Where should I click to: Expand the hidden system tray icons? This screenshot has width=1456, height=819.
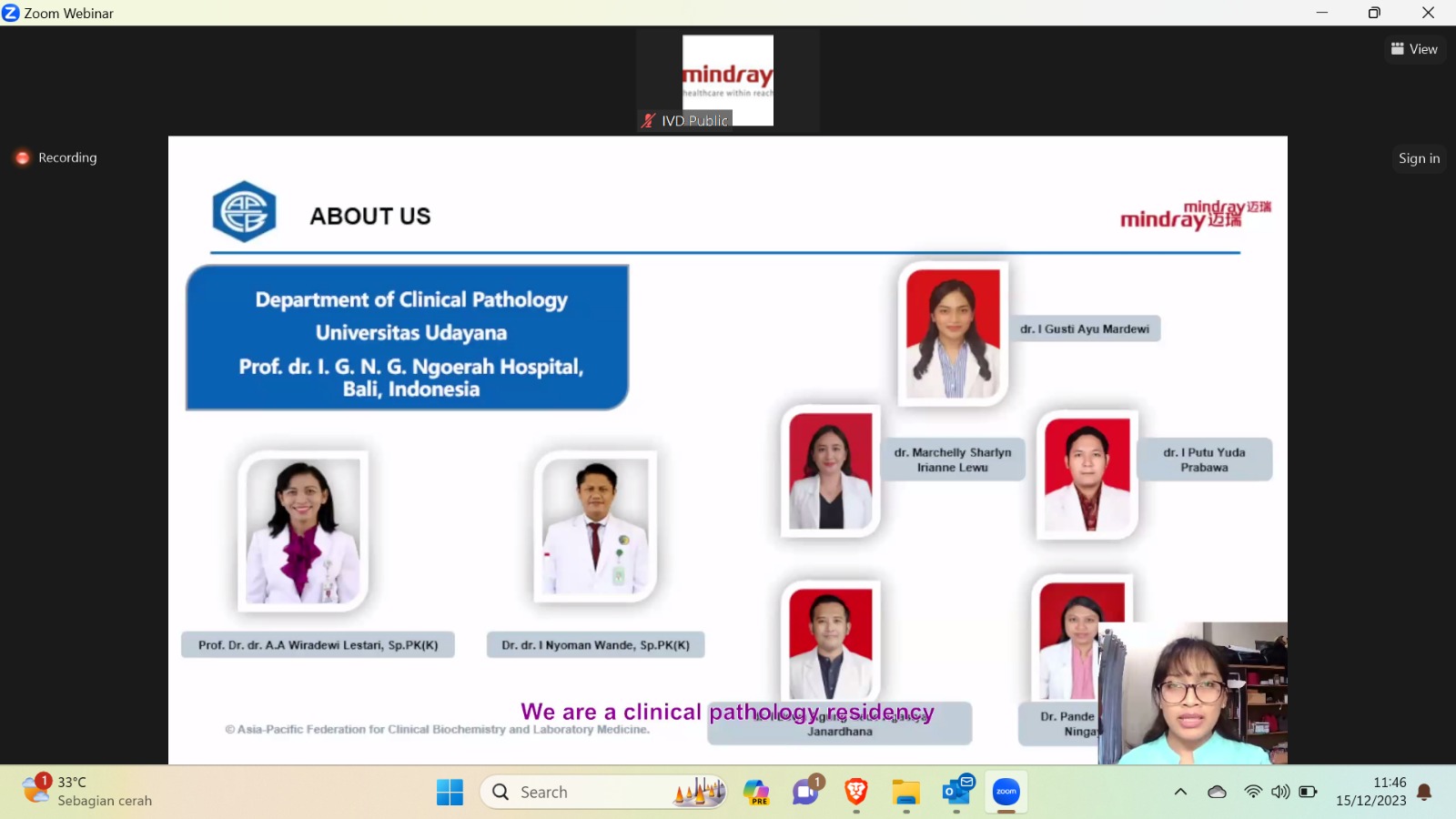click(x=1180, y=792)
